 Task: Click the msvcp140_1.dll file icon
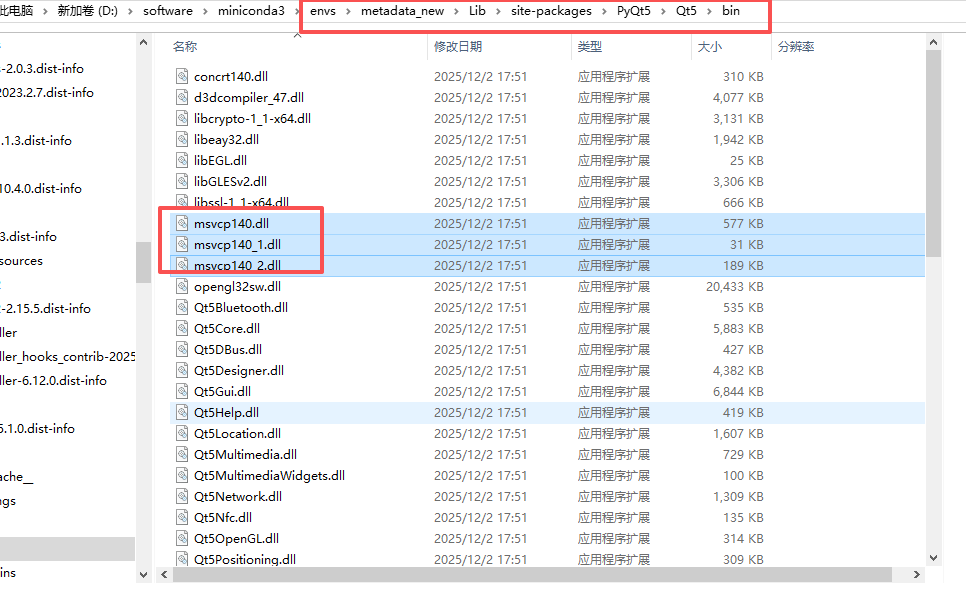[182, 245]
